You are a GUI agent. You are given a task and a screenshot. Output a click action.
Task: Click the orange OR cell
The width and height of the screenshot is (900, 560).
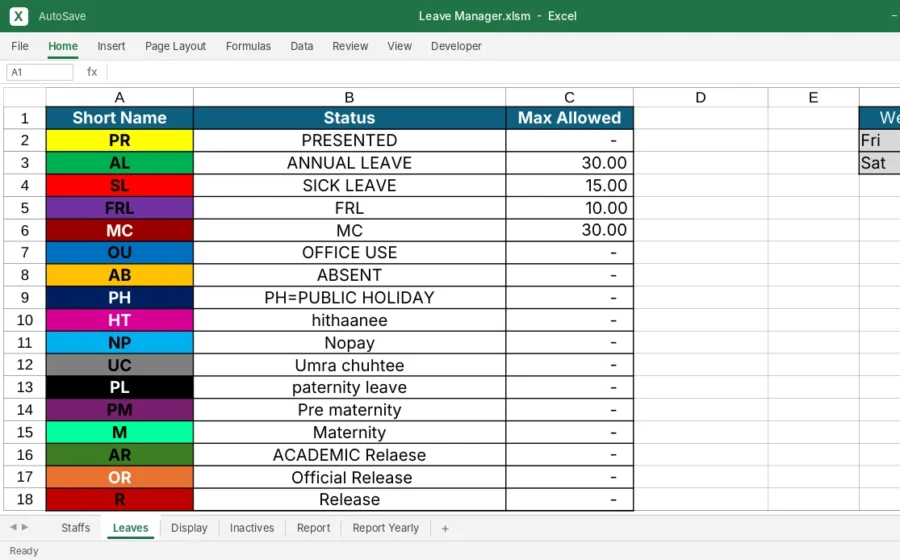(119, 477)
